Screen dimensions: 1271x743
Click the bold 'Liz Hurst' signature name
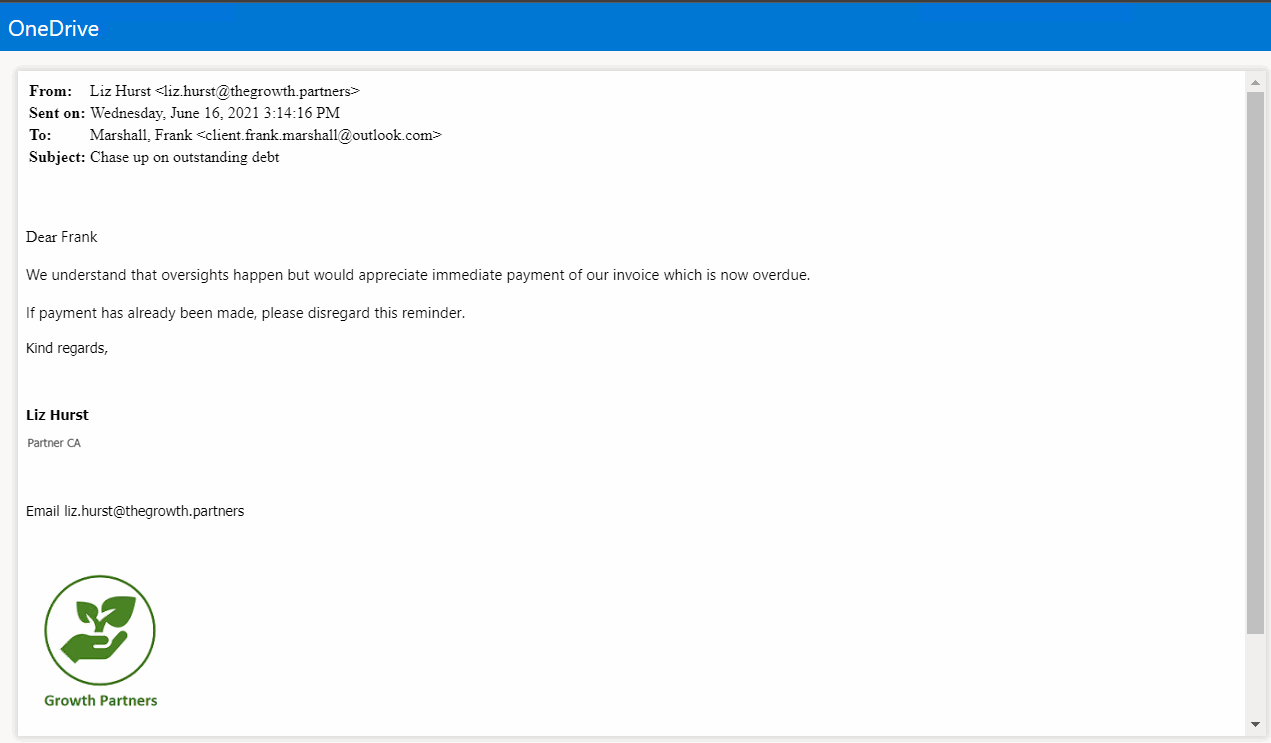57,415
